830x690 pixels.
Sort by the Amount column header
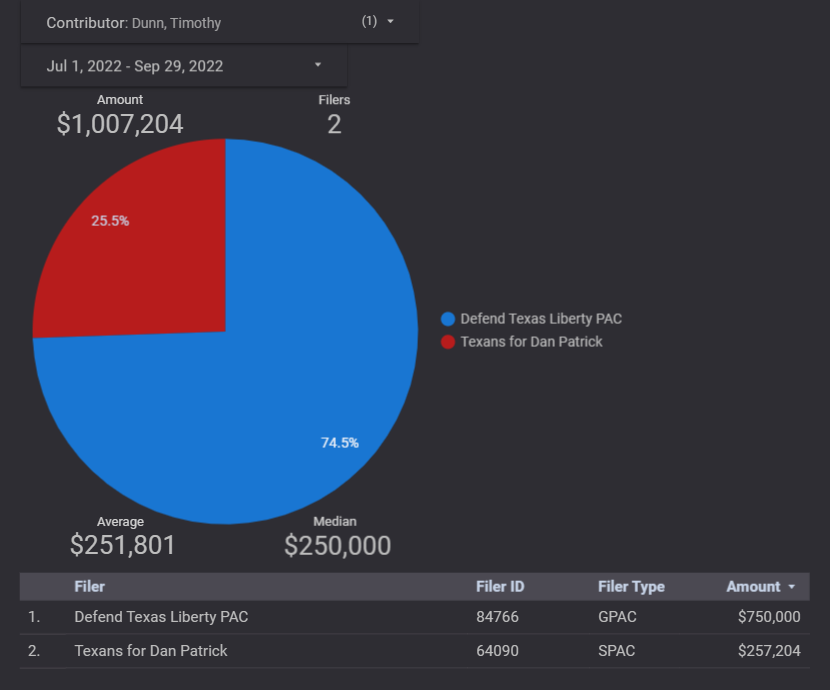[760, 586]
